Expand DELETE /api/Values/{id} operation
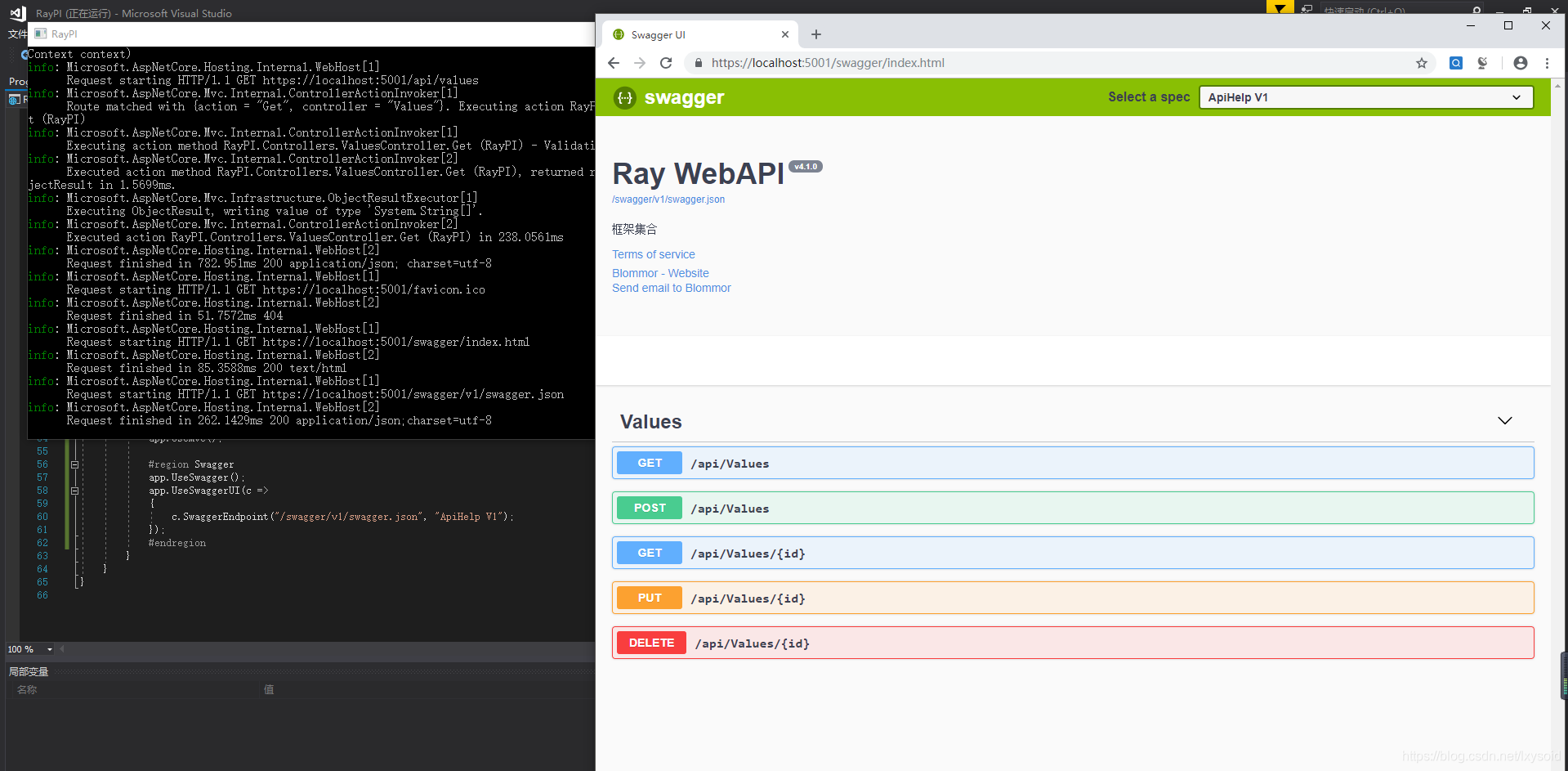The width and height of the screenshot is (1568, 771). click(x=1073, y=643)
